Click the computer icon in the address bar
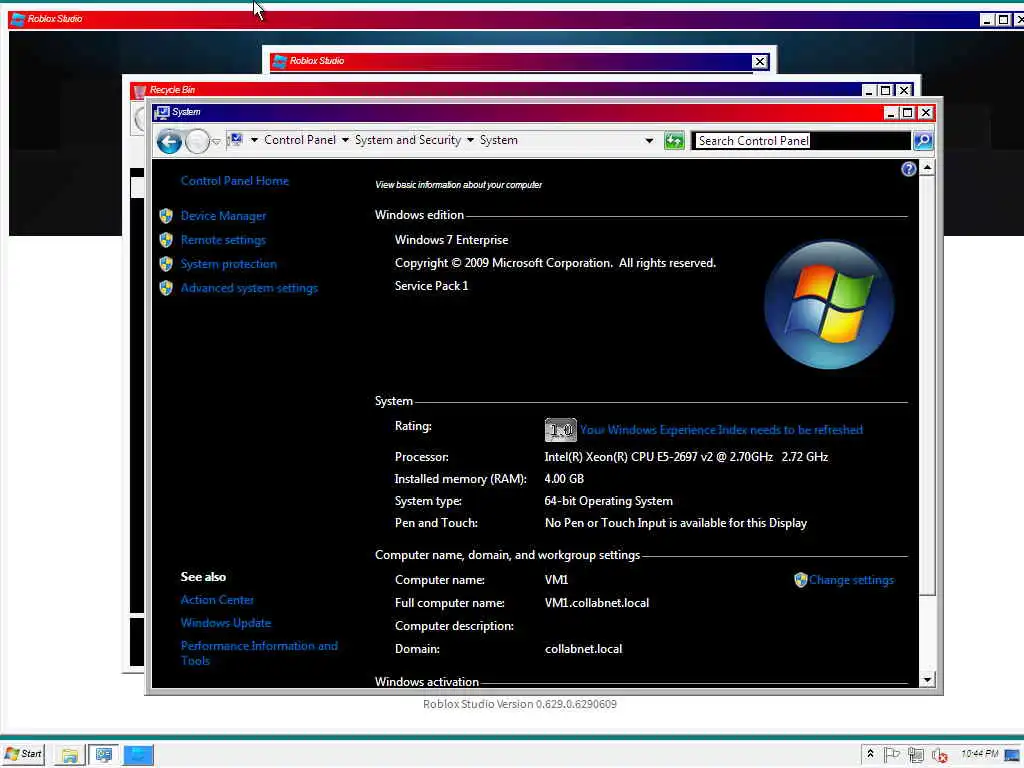Viewport: 1024px width, 768px height. (235, 140)
